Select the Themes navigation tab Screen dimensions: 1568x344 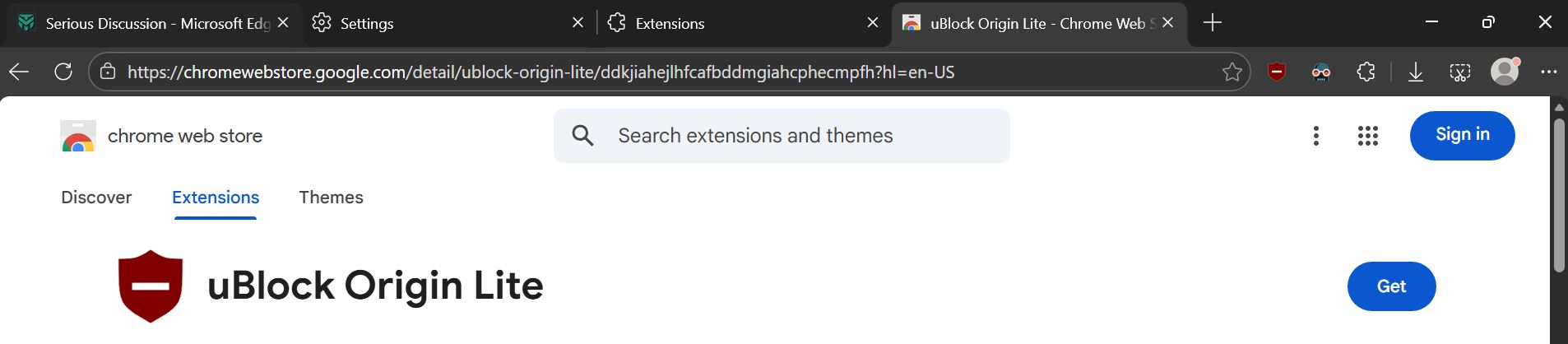click(331, 198)
